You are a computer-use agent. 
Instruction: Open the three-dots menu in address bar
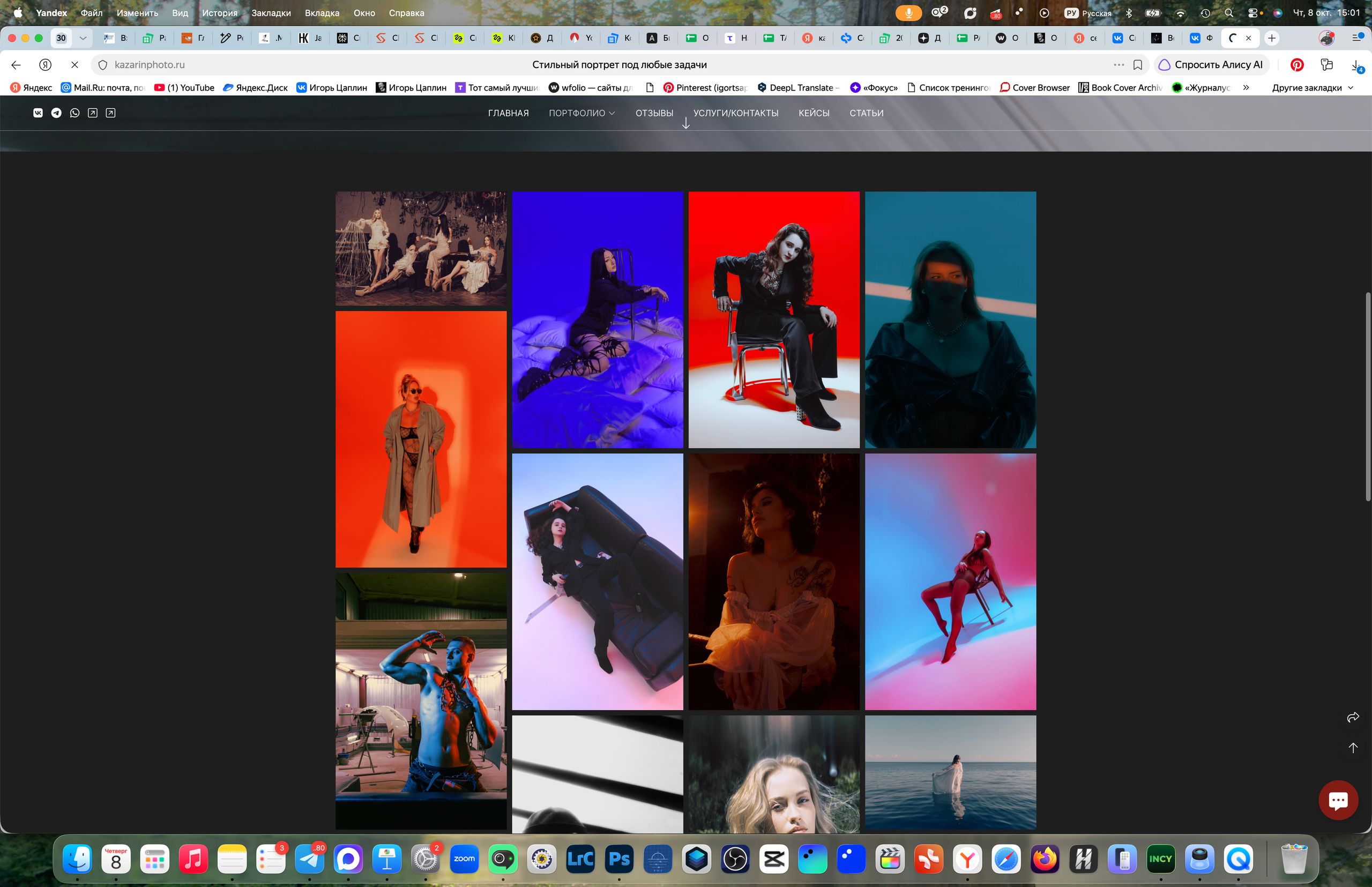click(x=1119, y=64)
